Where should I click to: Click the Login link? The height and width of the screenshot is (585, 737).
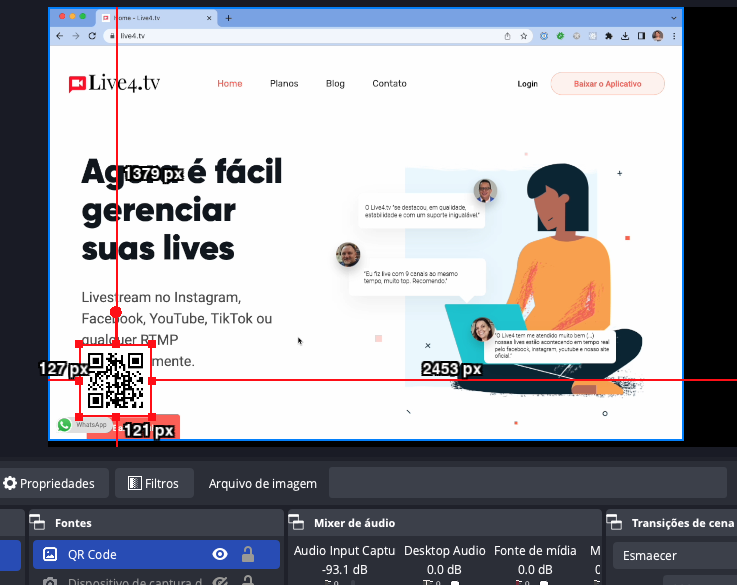[x=527, y=84]
